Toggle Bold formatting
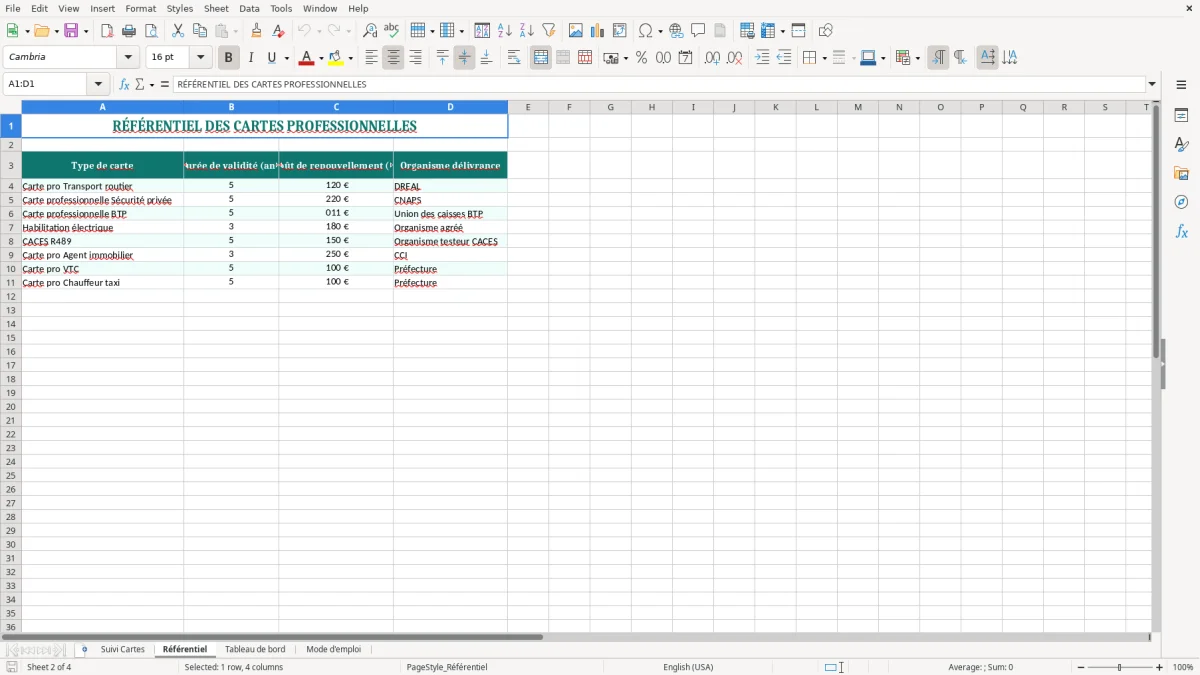The height and width of the screenshot is (675, 1200). [228, 58]
